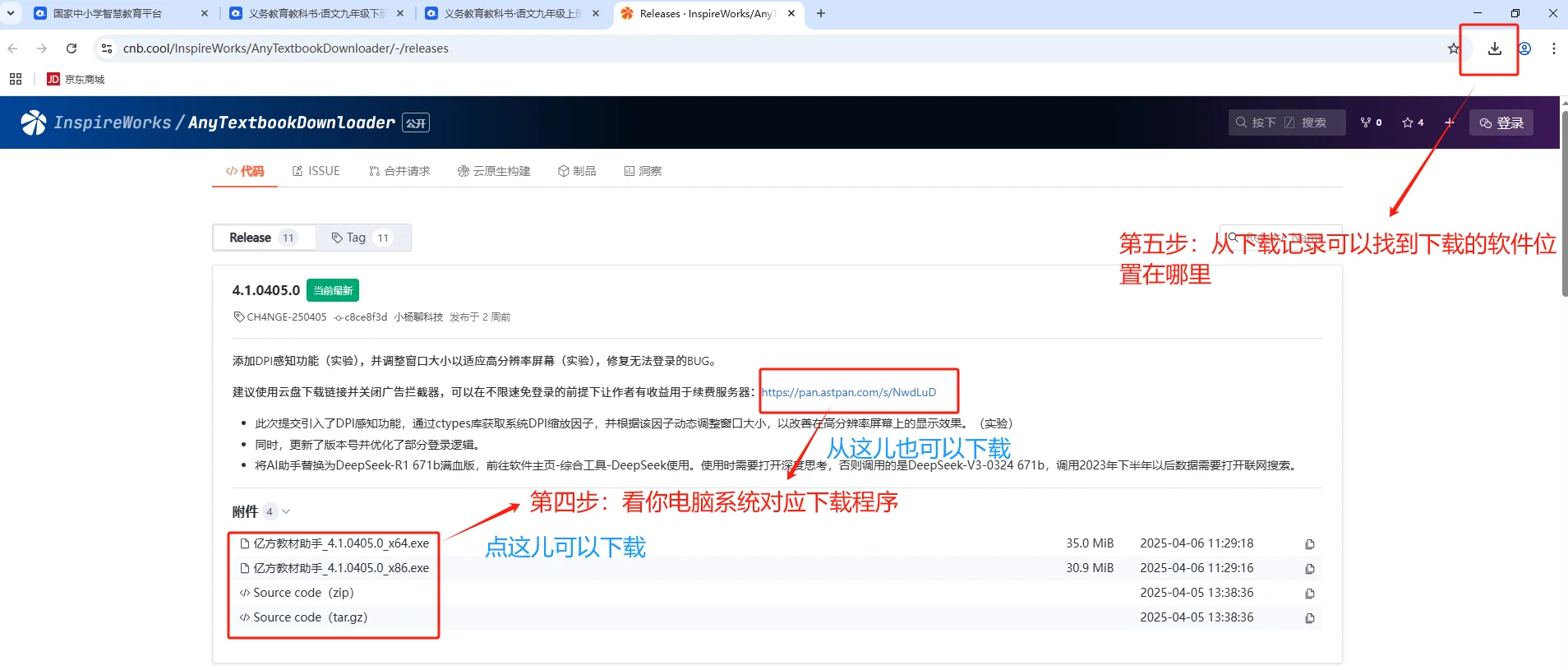Click the 登录 login button
Viewport: 1568px width, 670px height.
[x=1501, y=122]
